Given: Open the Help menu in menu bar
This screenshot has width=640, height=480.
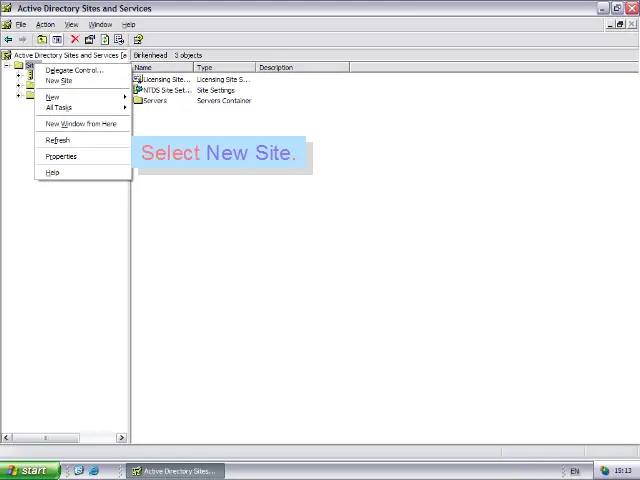Looking at the screenshot, I should click(129, 24).
